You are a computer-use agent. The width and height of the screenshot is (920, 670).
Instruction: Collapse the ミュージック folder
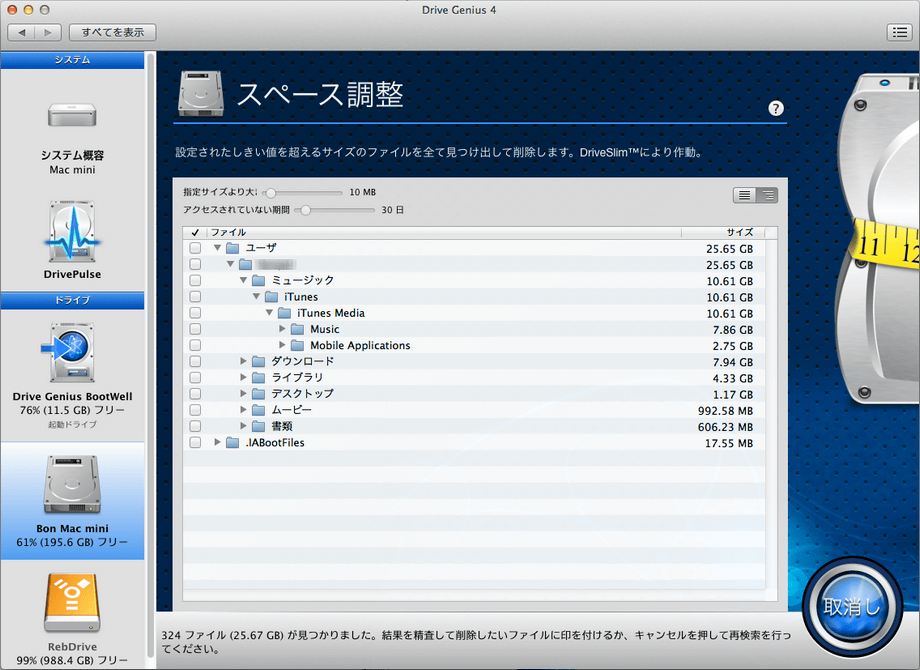[243, 280]
